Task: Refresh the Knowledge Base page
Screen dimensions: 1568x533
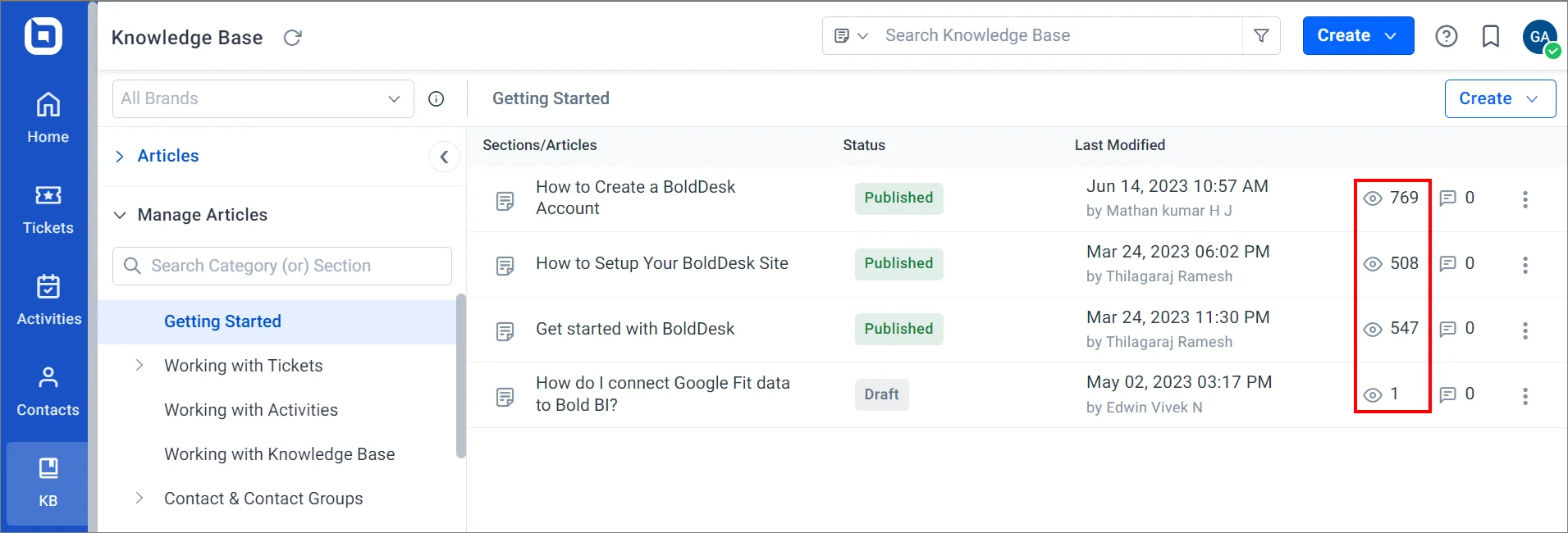Action: click(292, 38)
